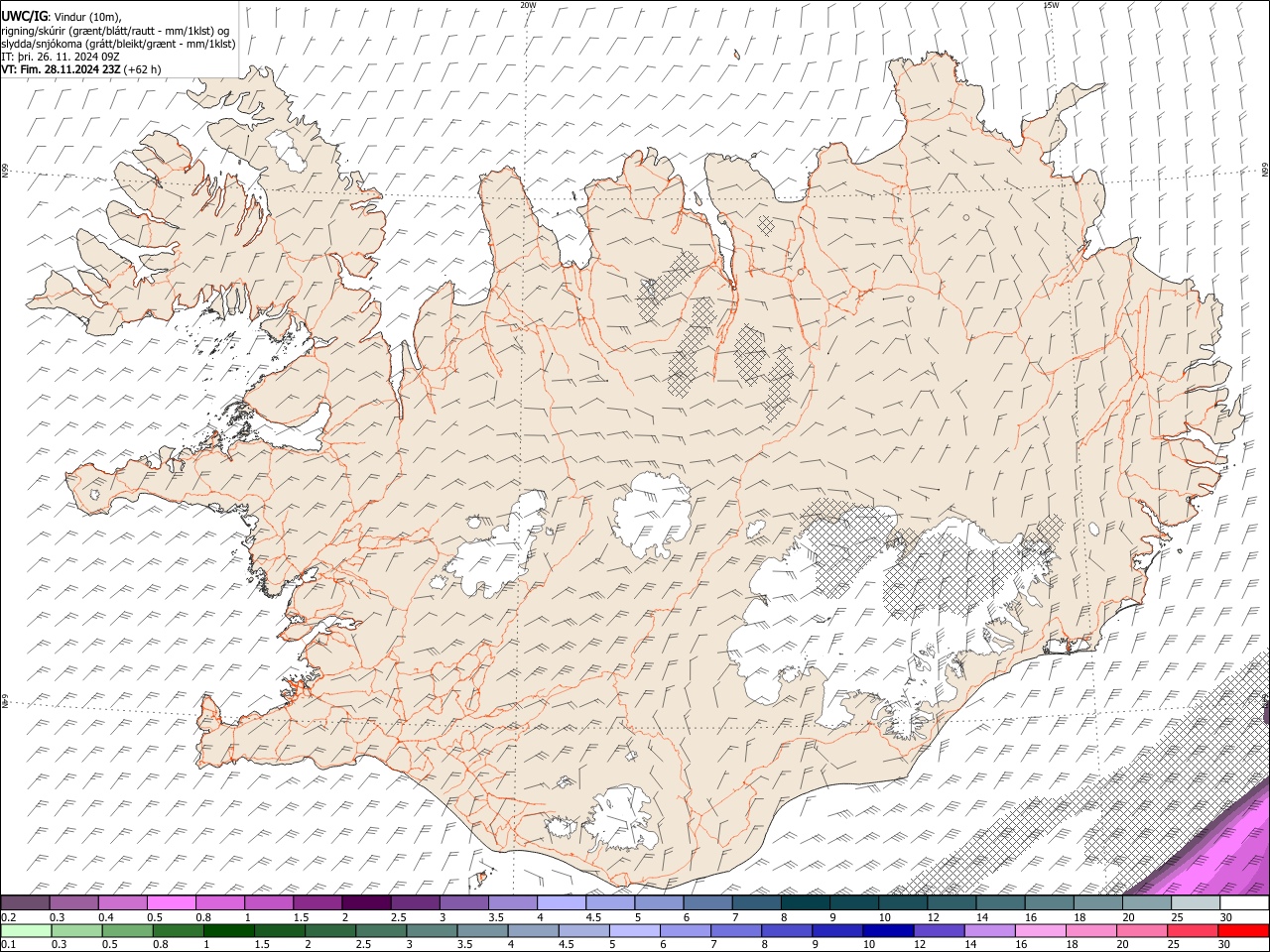
Task: Pick the grey-teal 18 swatch in the upper legend row
Action: point(1097,903)
